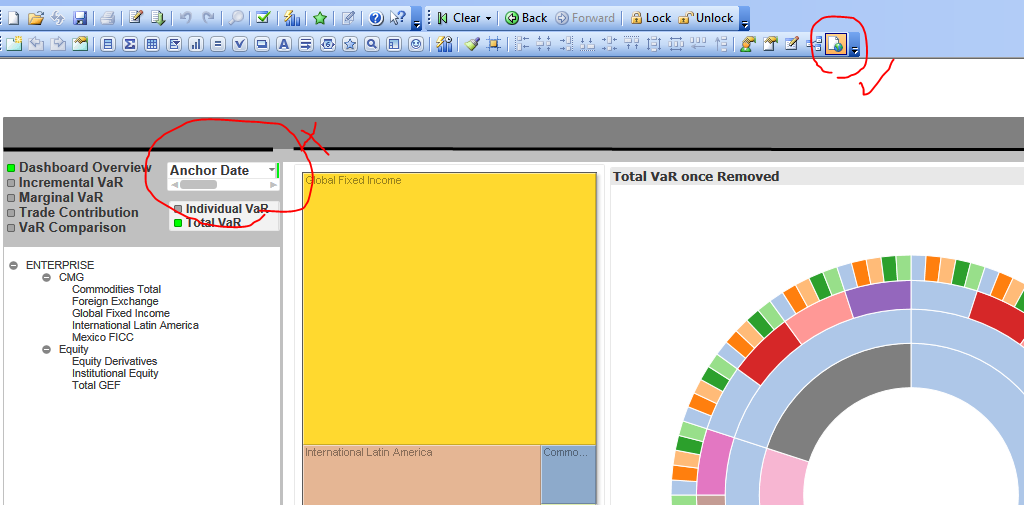Create a Table Box object
The image size is (1024, 505).
pyautogui.click(x=152, y=44)
